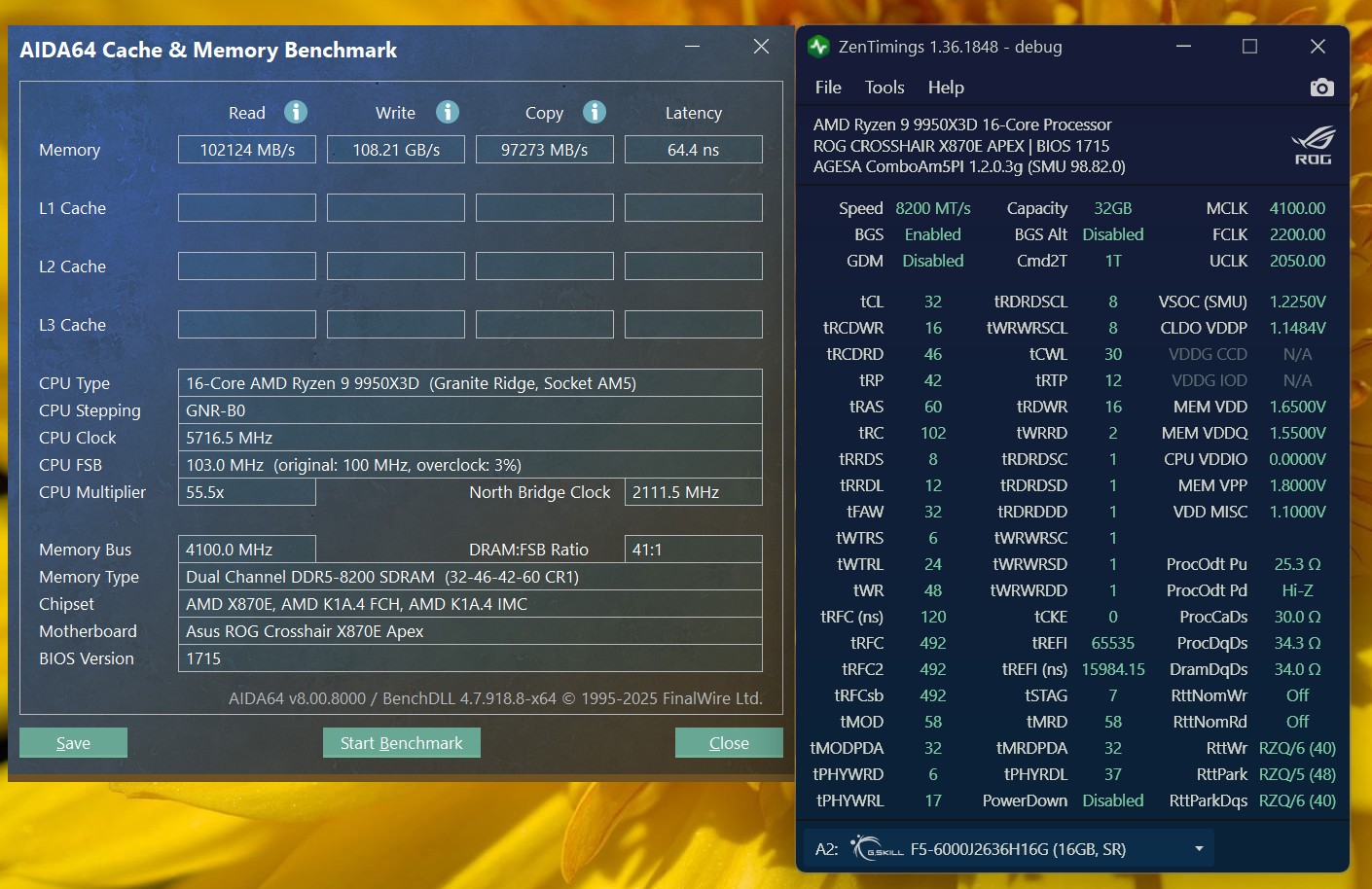Click the Memory Latency 64.4 ns field
The image size is (1372, 889).
point(693,150)
